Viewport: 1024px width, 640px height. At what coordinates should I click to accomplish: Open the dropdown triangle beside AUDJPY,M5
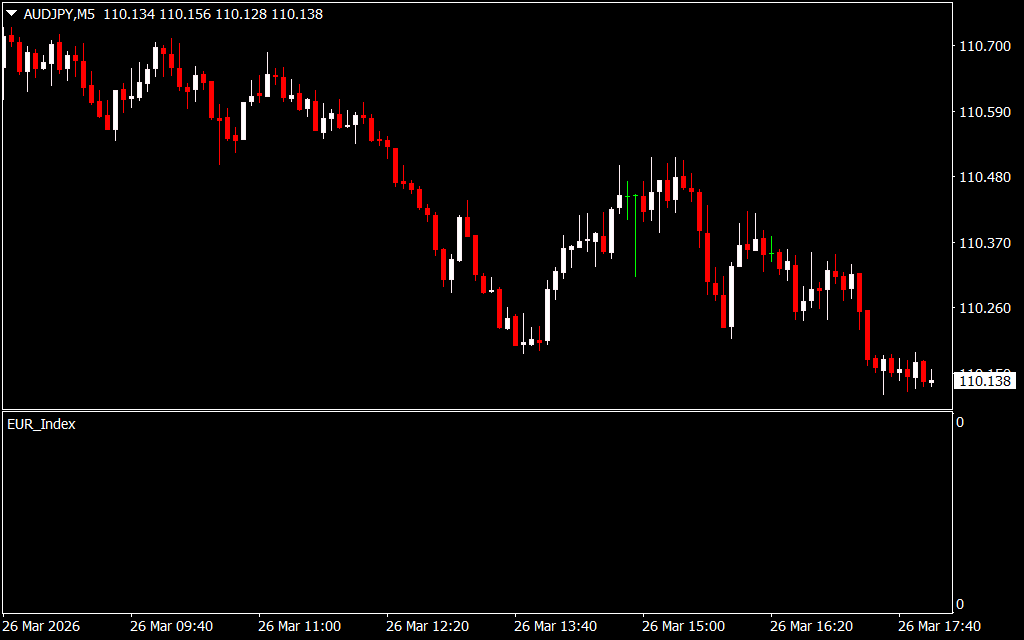(x=12, y=15)
